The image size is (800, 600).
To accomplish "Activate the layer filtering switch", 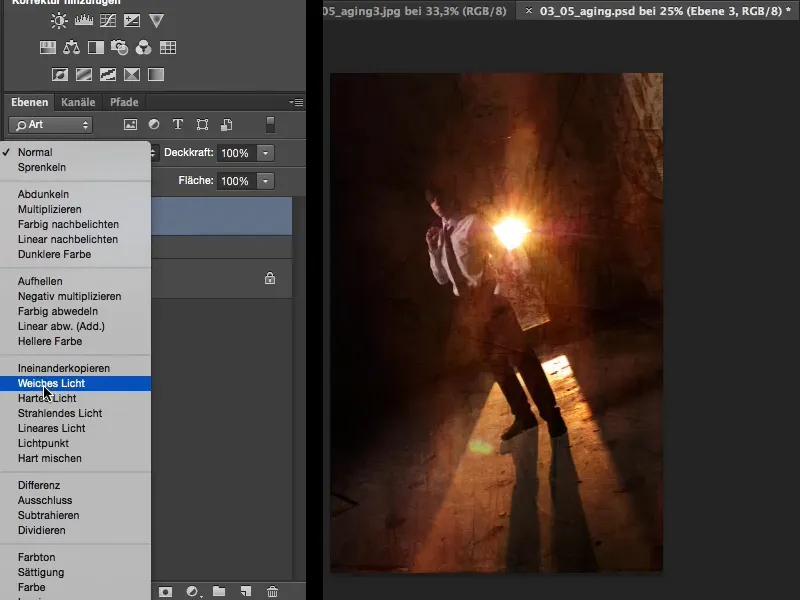I will click(270, 124).
